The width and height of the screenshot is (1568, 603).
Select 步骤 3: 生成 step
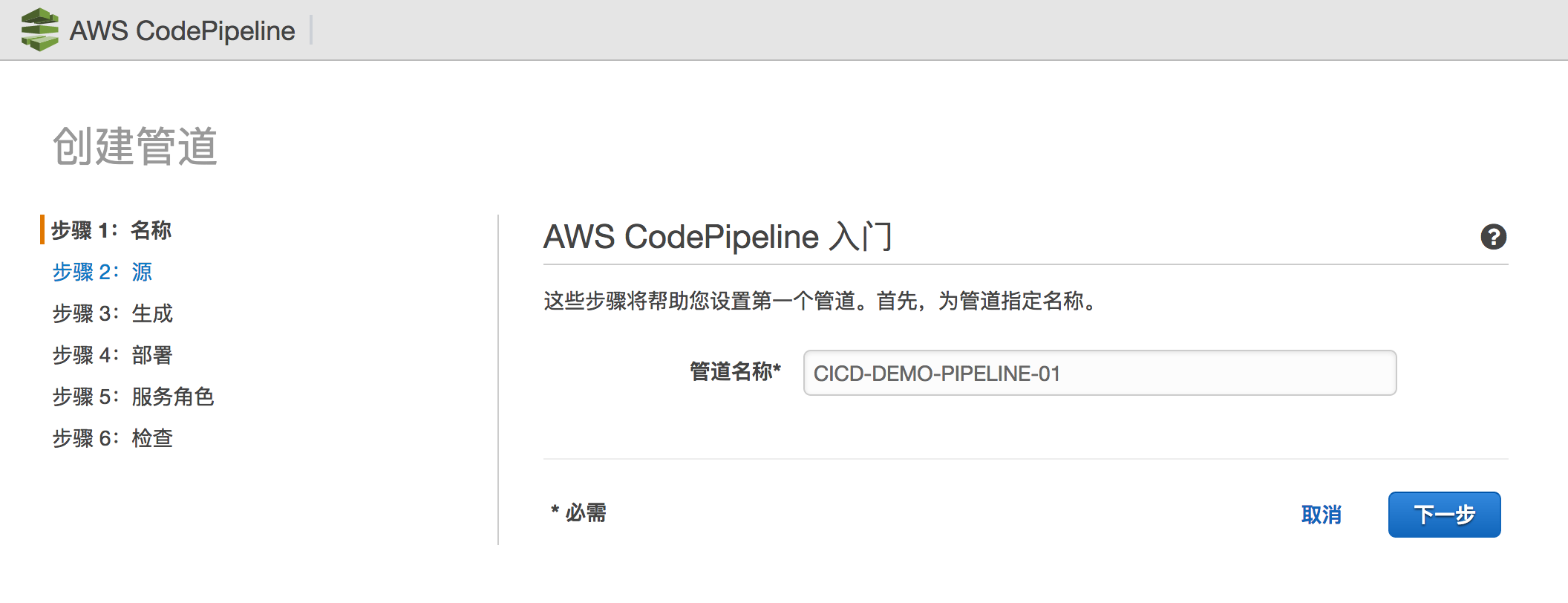(112, 313)
